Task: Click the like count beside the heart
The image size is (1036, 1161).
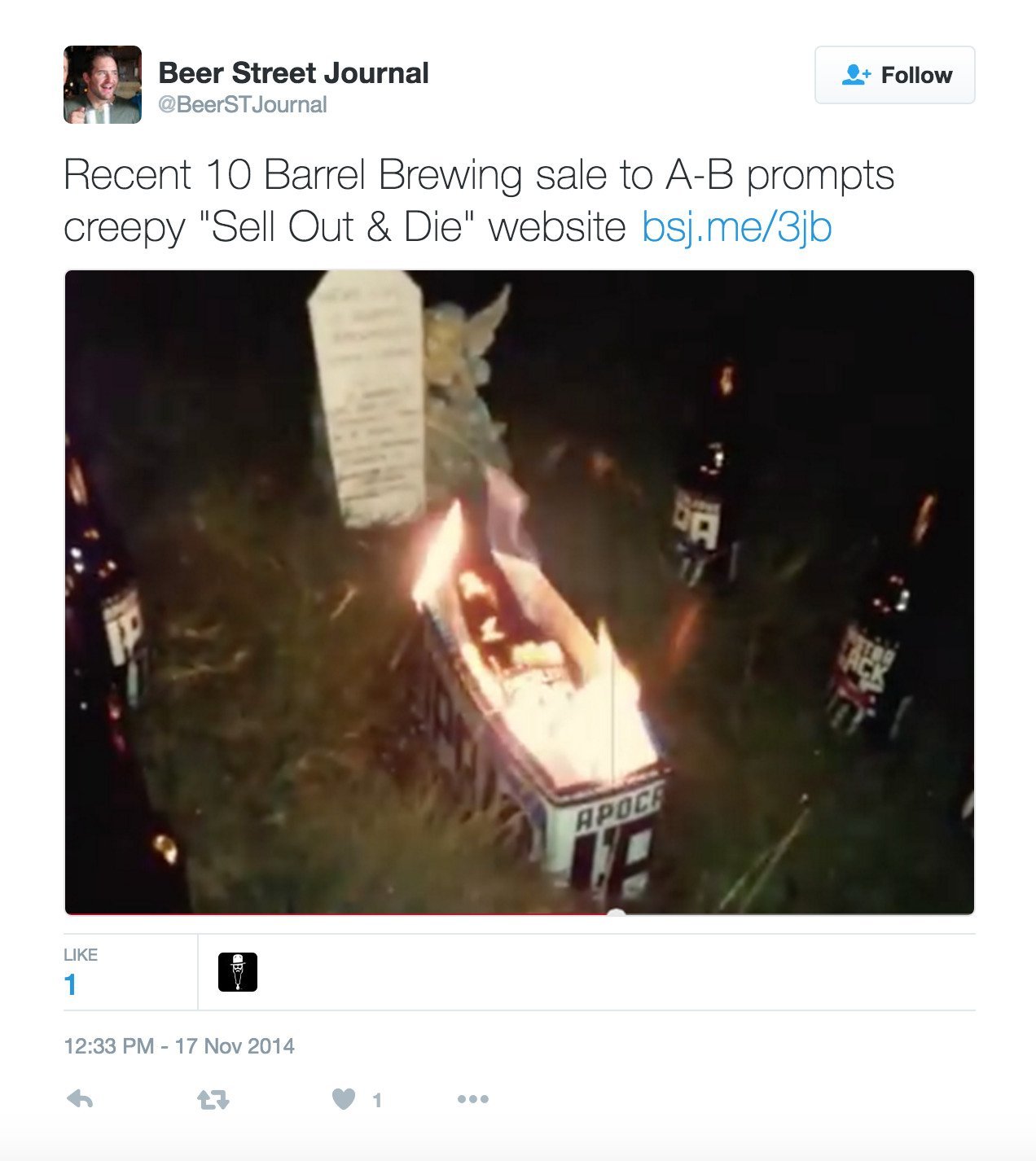Action: [x=377, y=1101]
